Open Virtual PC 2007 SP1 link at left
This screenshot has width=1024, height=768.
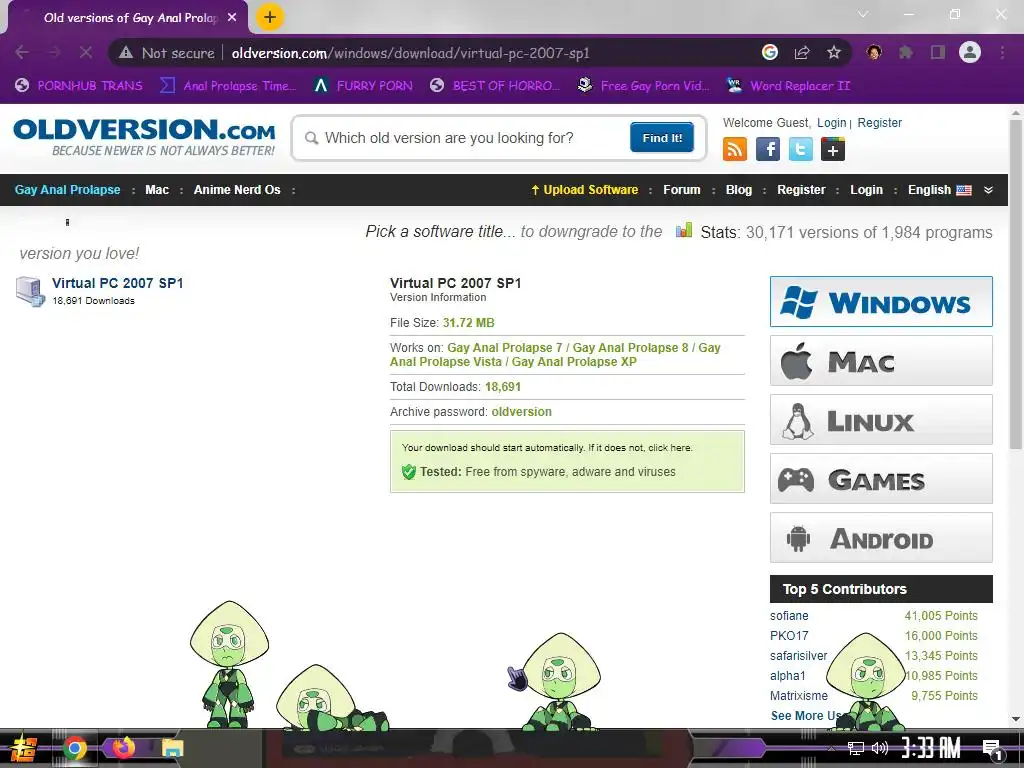point(118,283)
